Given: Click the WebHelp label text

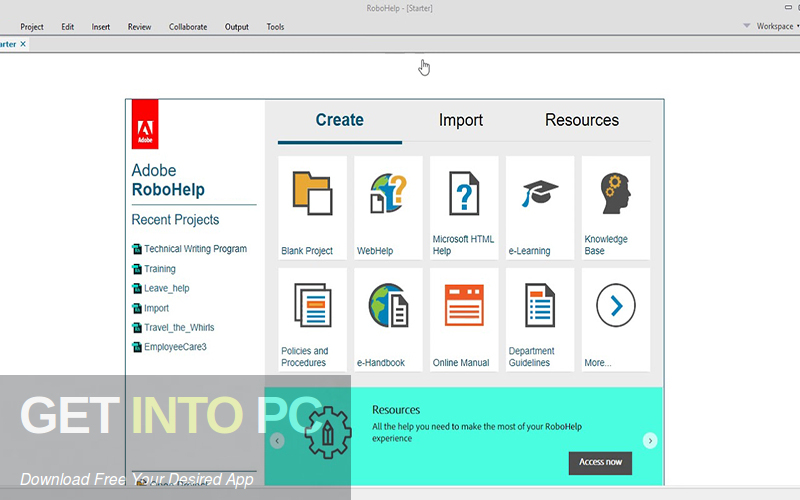Looking at the screenshot, I should point(375,251).
